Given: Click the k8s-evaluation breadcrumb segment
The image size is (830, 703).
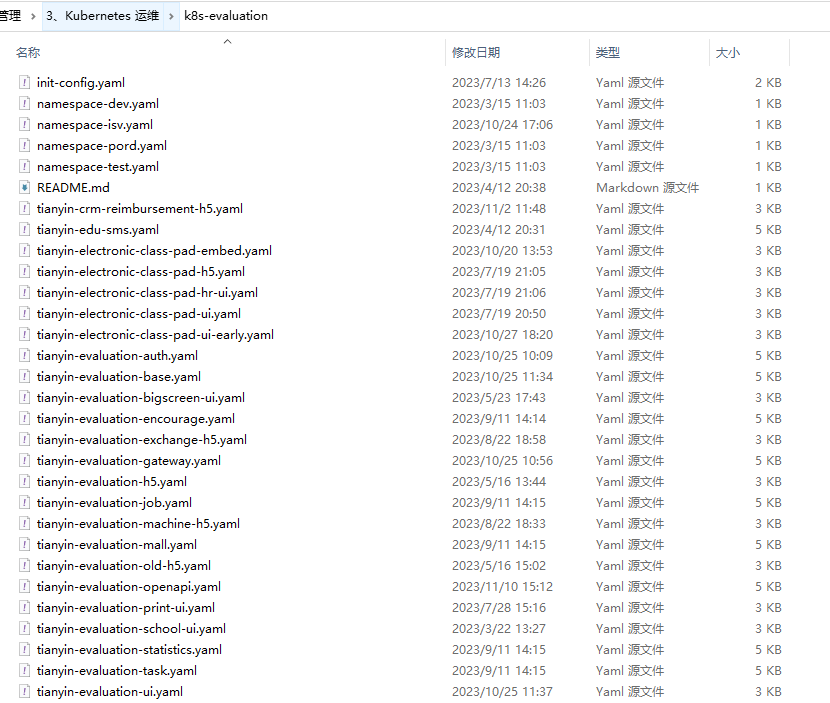Looking at the screenshot, I should click(x=226, y=16).
